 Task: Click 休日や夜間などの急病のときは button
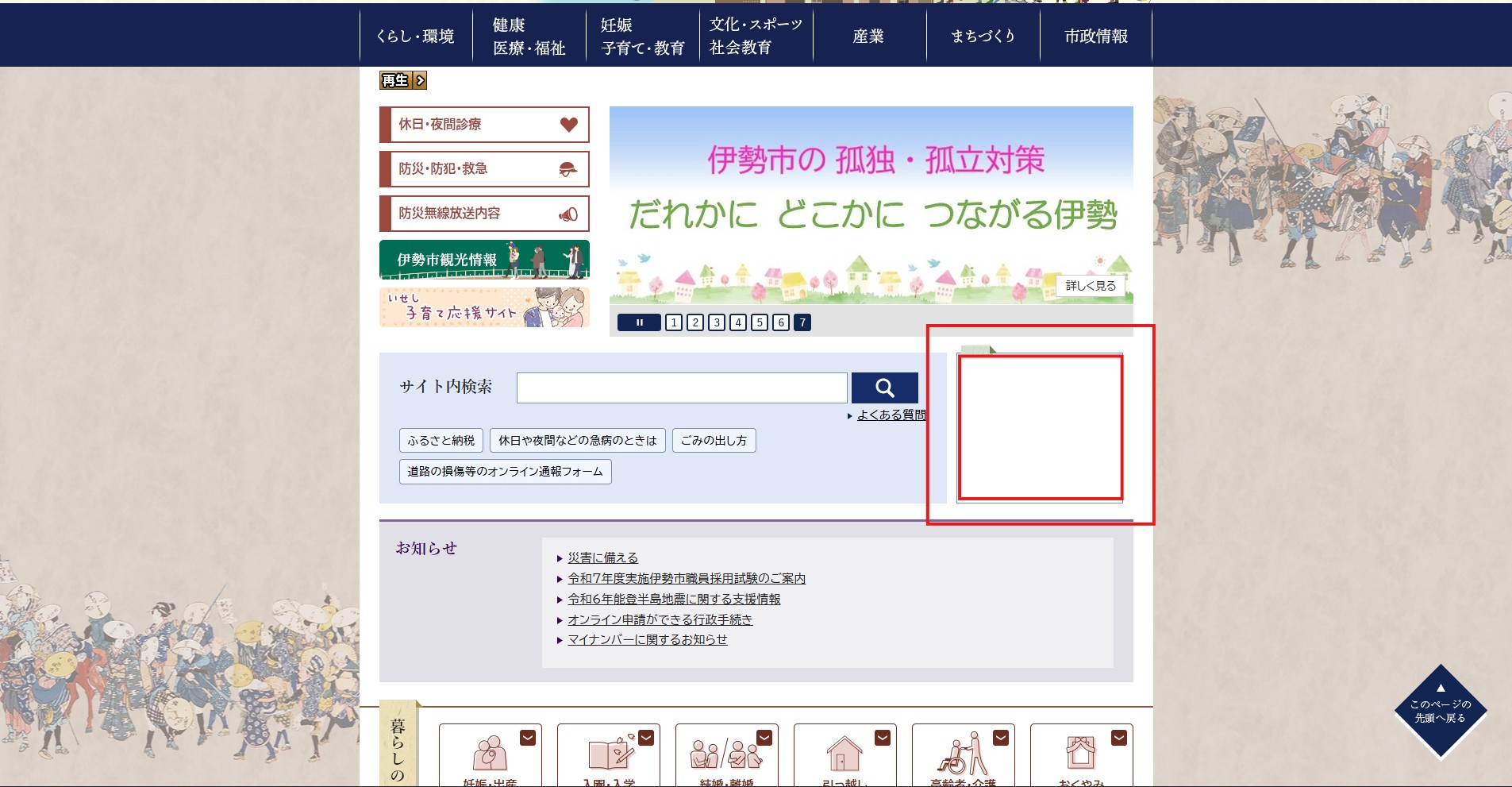click(578, 441)
